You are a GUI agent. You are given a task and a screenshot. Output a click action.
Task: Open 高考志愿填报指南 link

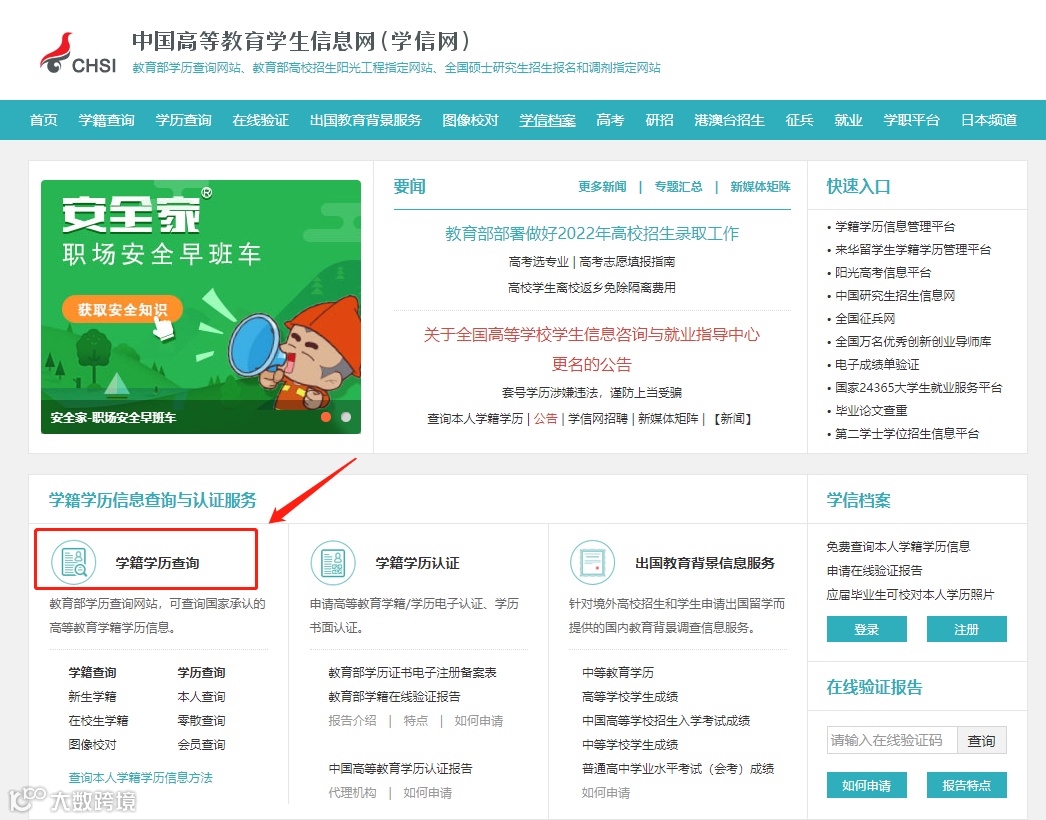tap(627, 262)
